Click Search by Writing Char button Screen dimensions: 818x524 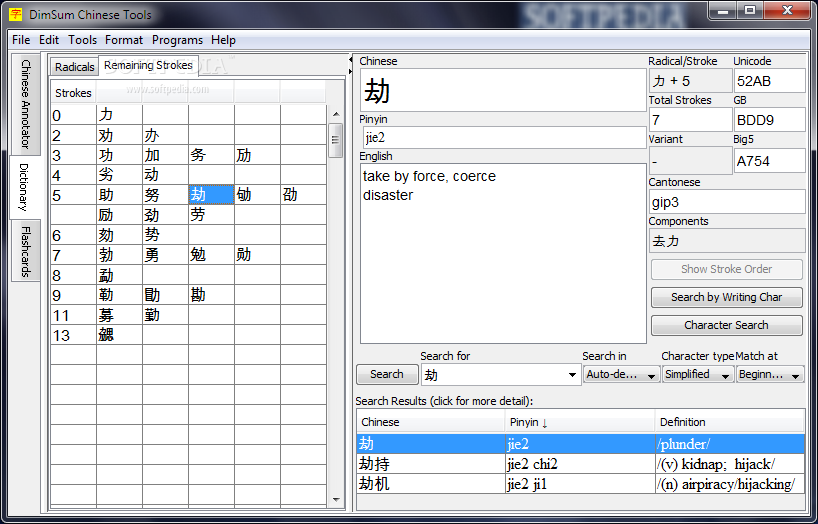click(x=726, y=297)
